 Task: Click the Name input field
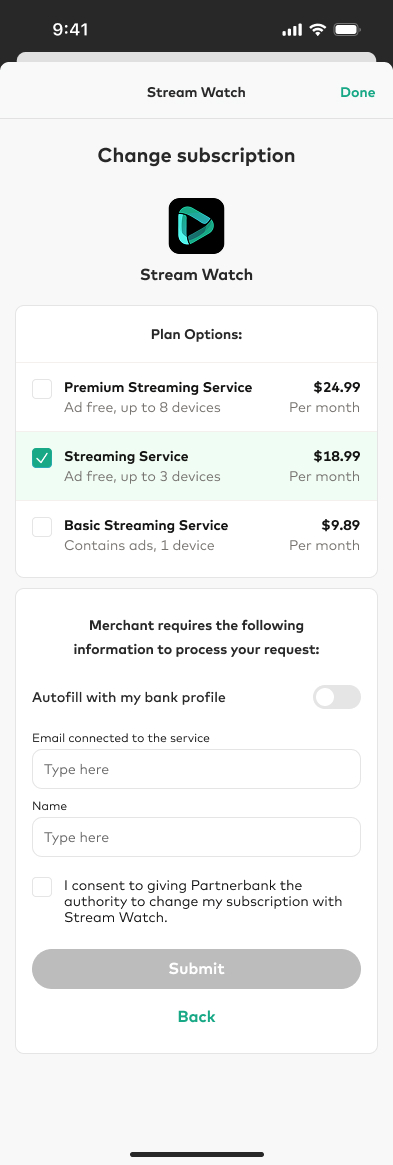196,837
